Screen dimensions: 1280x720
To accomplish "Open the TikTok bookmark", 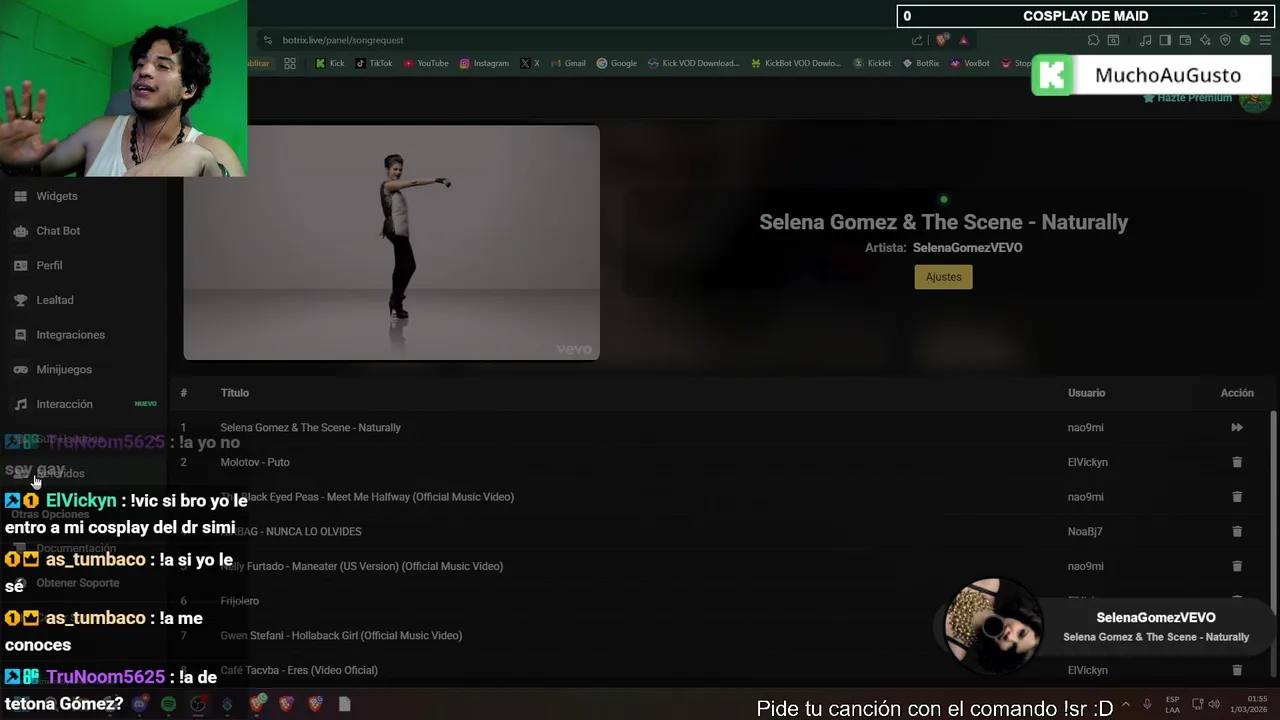I will (x=374, y=63).
